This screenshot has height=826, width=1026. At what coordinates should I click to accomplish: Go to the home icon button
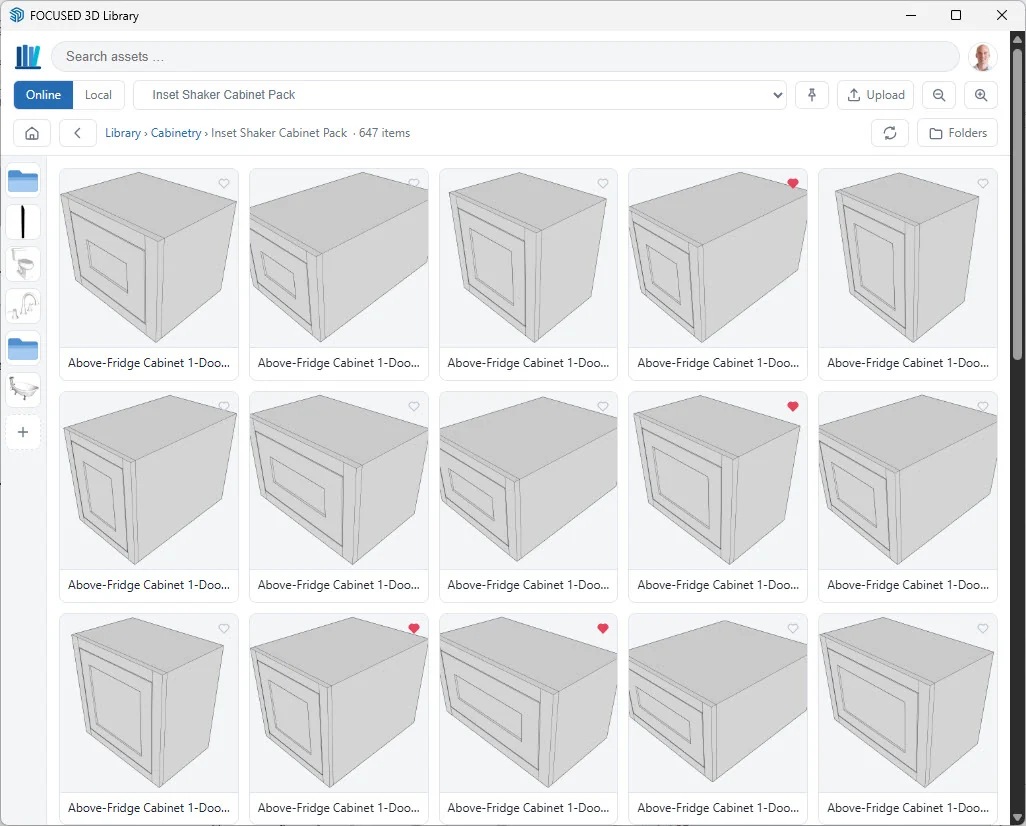click(32, 133)
